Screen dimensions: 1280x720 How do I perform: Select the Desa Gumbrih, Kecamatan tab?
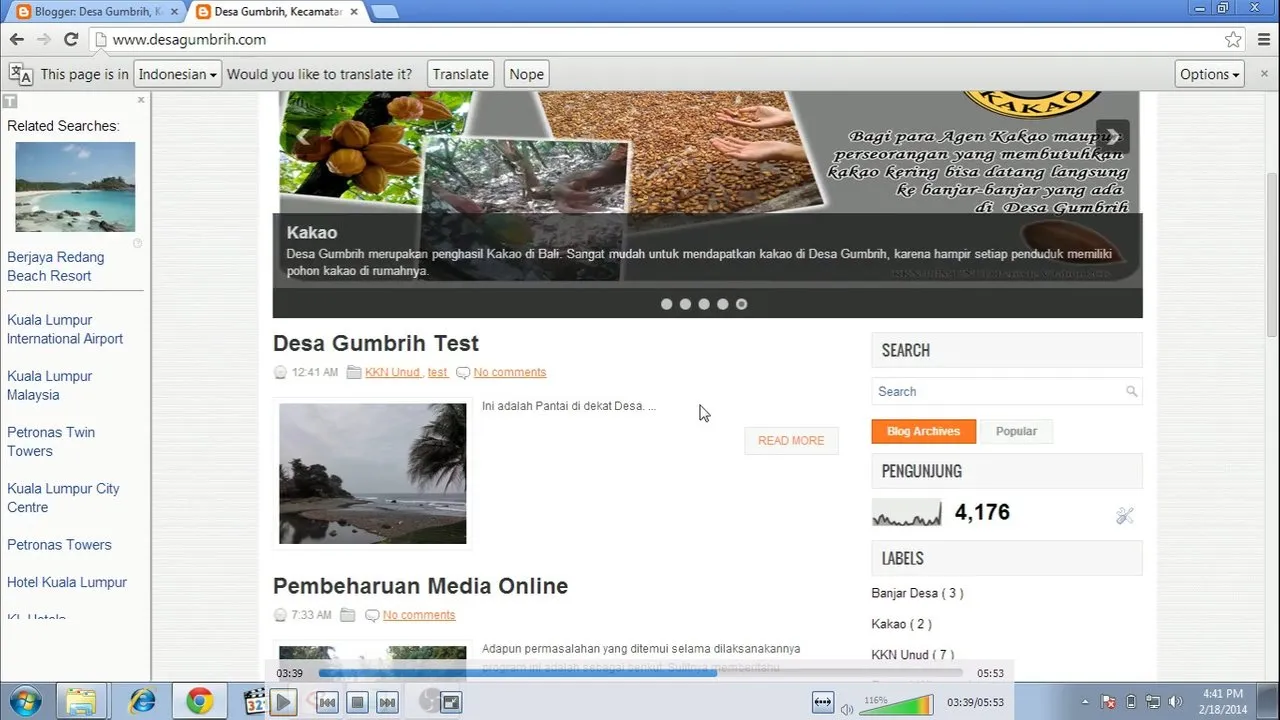point(277,12)
